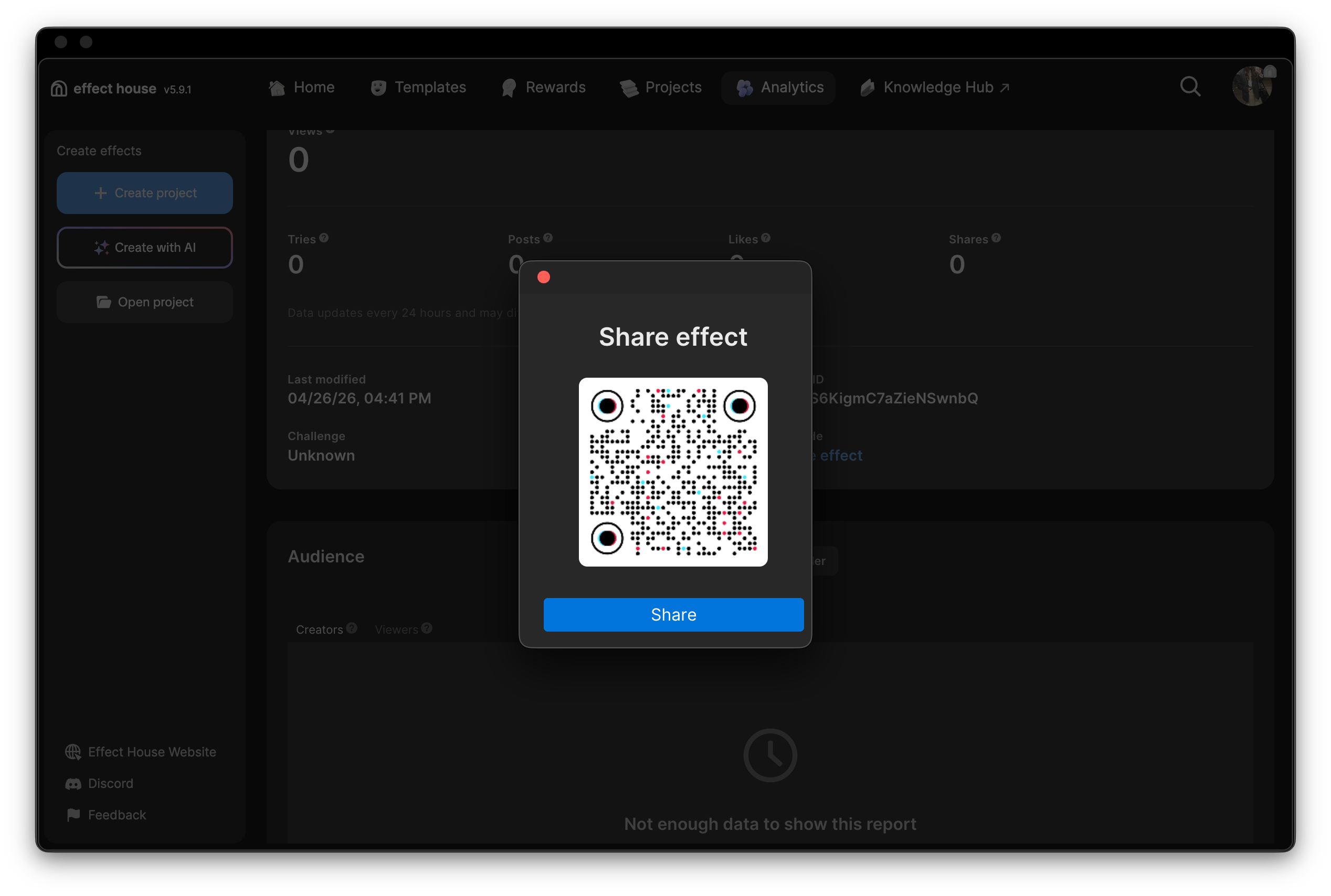Open the Effect House Website link
1331x896 pixels.
(141, 752)
